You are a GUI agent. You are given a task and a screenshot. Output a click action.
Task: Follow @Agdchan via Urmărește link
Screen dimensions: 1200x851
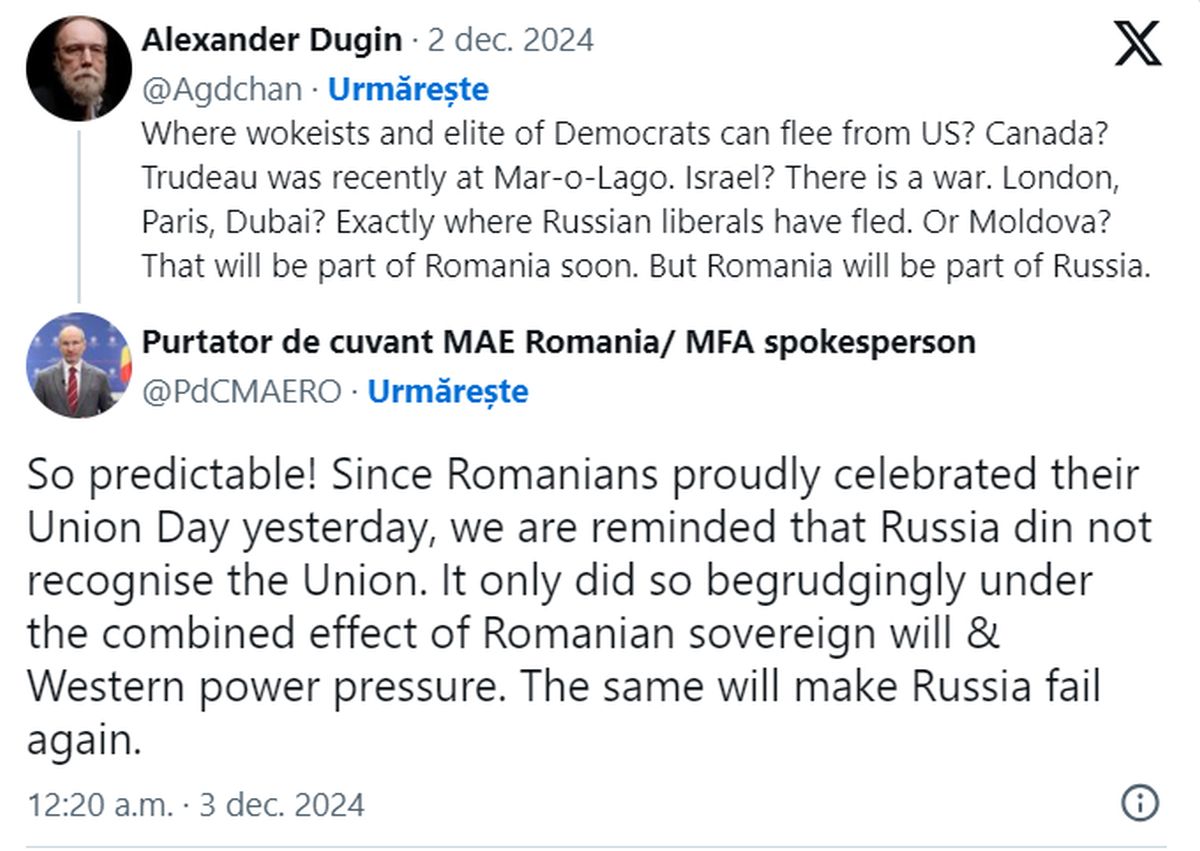[x=408, y=90]
